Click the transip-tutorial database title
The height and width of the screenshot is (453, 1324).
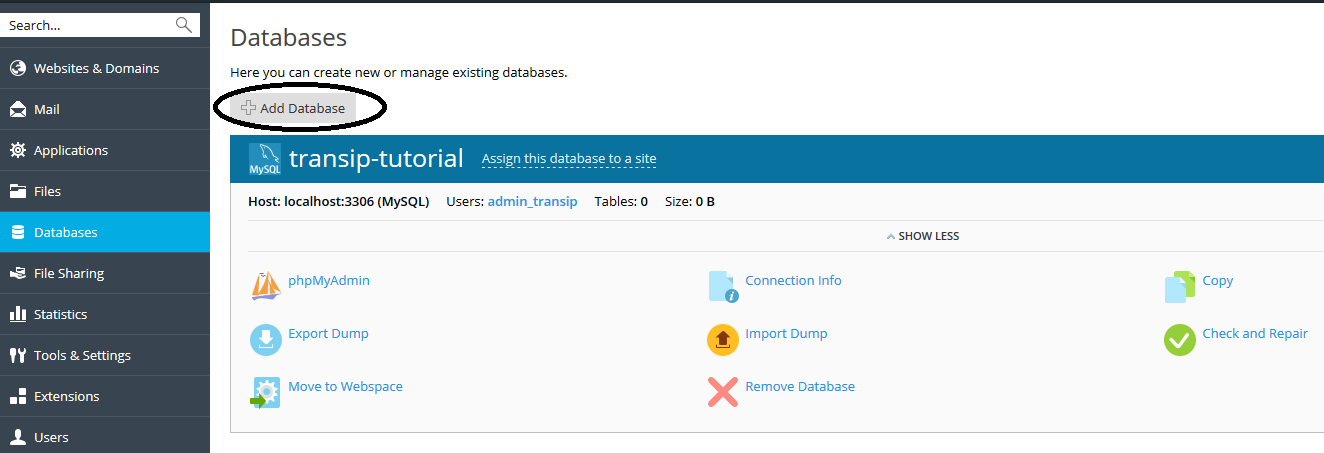pyautogui.click(x=376, y=158)
